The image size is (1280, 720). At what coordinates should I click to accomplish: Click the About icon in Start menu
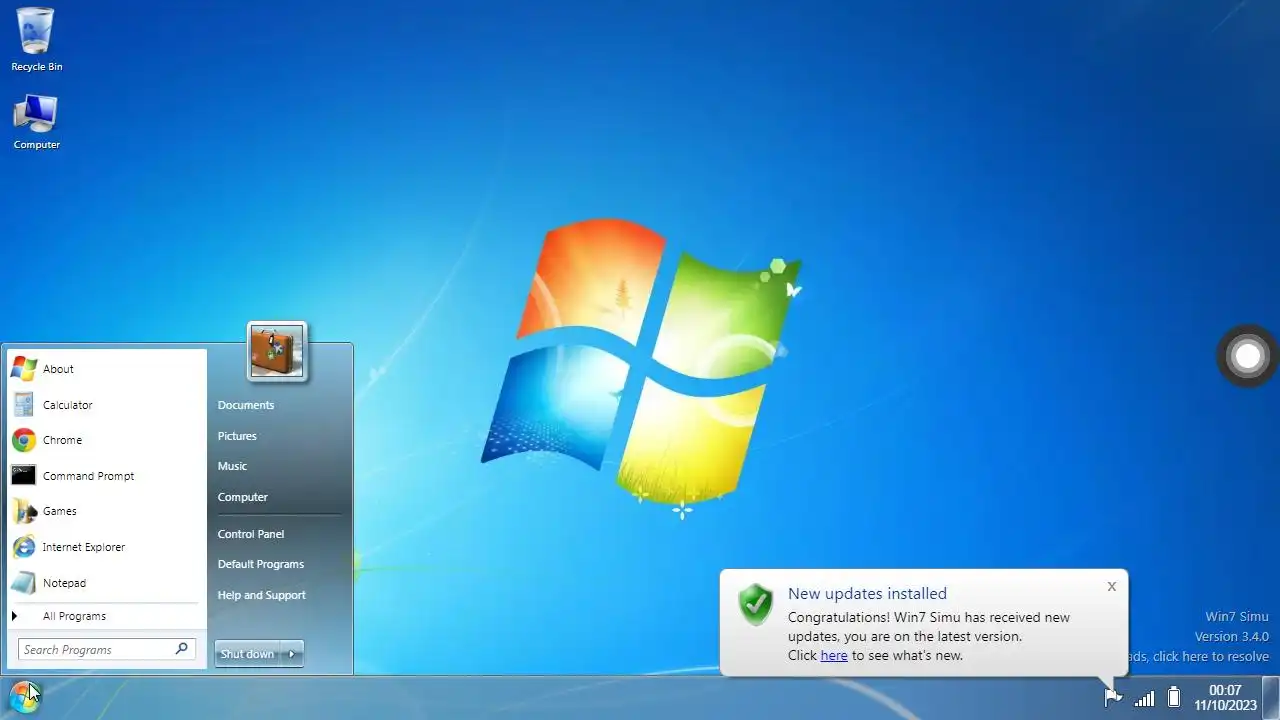(x=24, y=369)
